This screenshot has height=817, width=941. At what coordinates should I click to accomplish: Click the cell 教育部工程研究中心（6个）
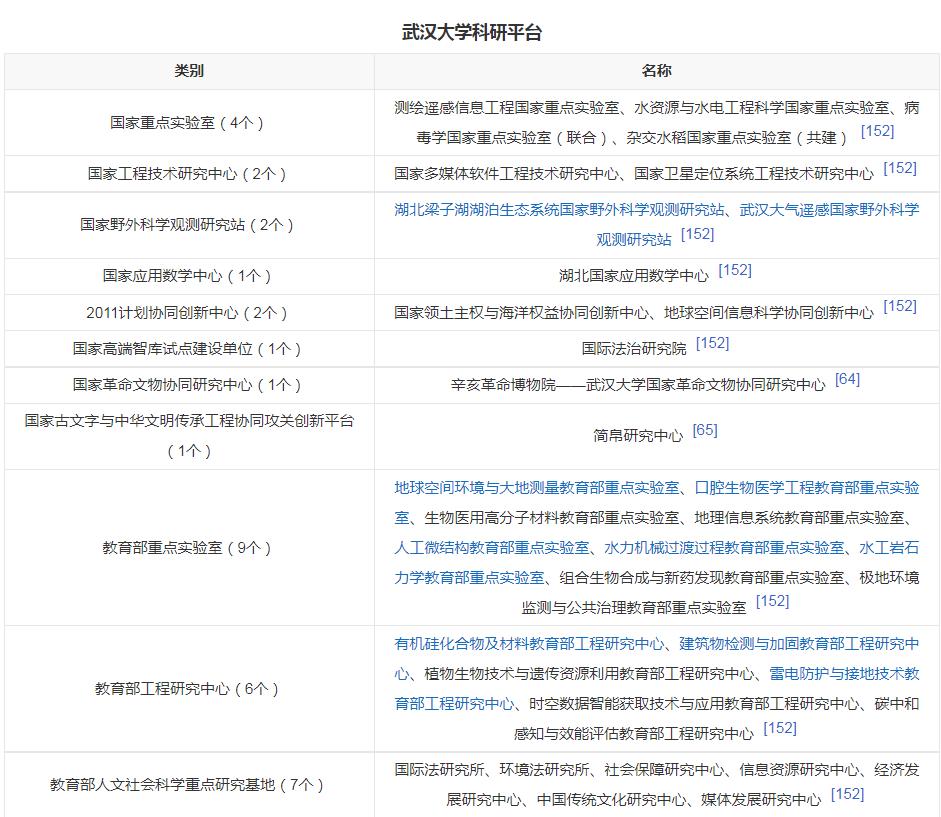click(189, 689)
